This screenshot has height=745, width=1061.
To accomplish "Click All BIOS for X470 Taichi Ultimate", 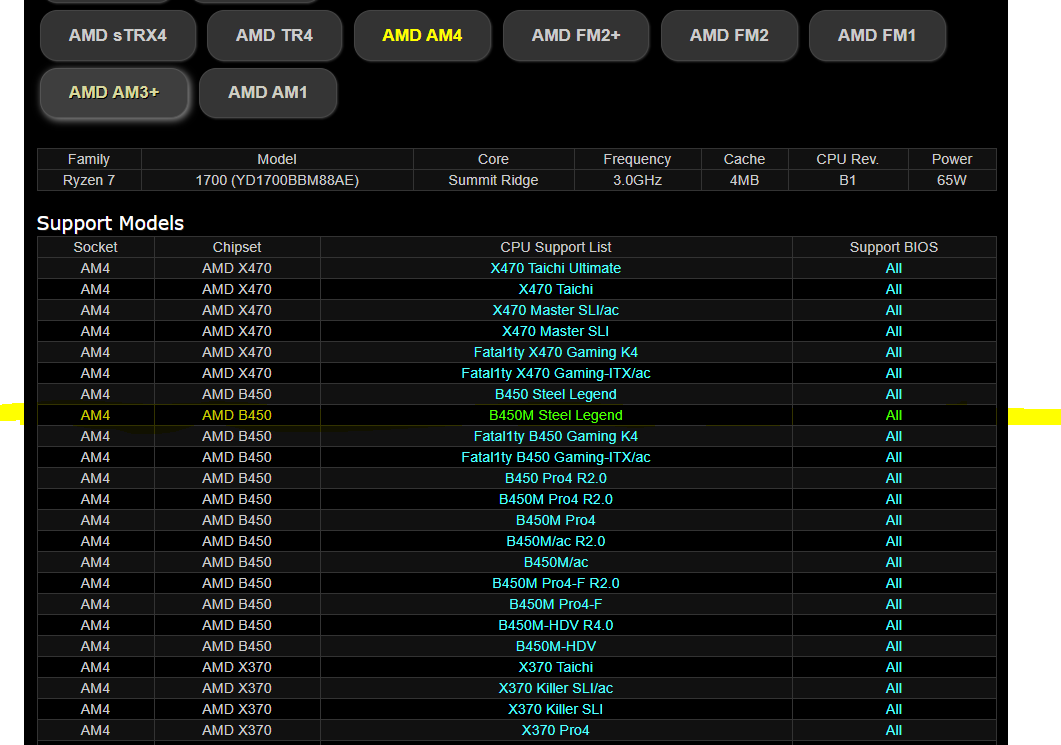I will point(894,268).
